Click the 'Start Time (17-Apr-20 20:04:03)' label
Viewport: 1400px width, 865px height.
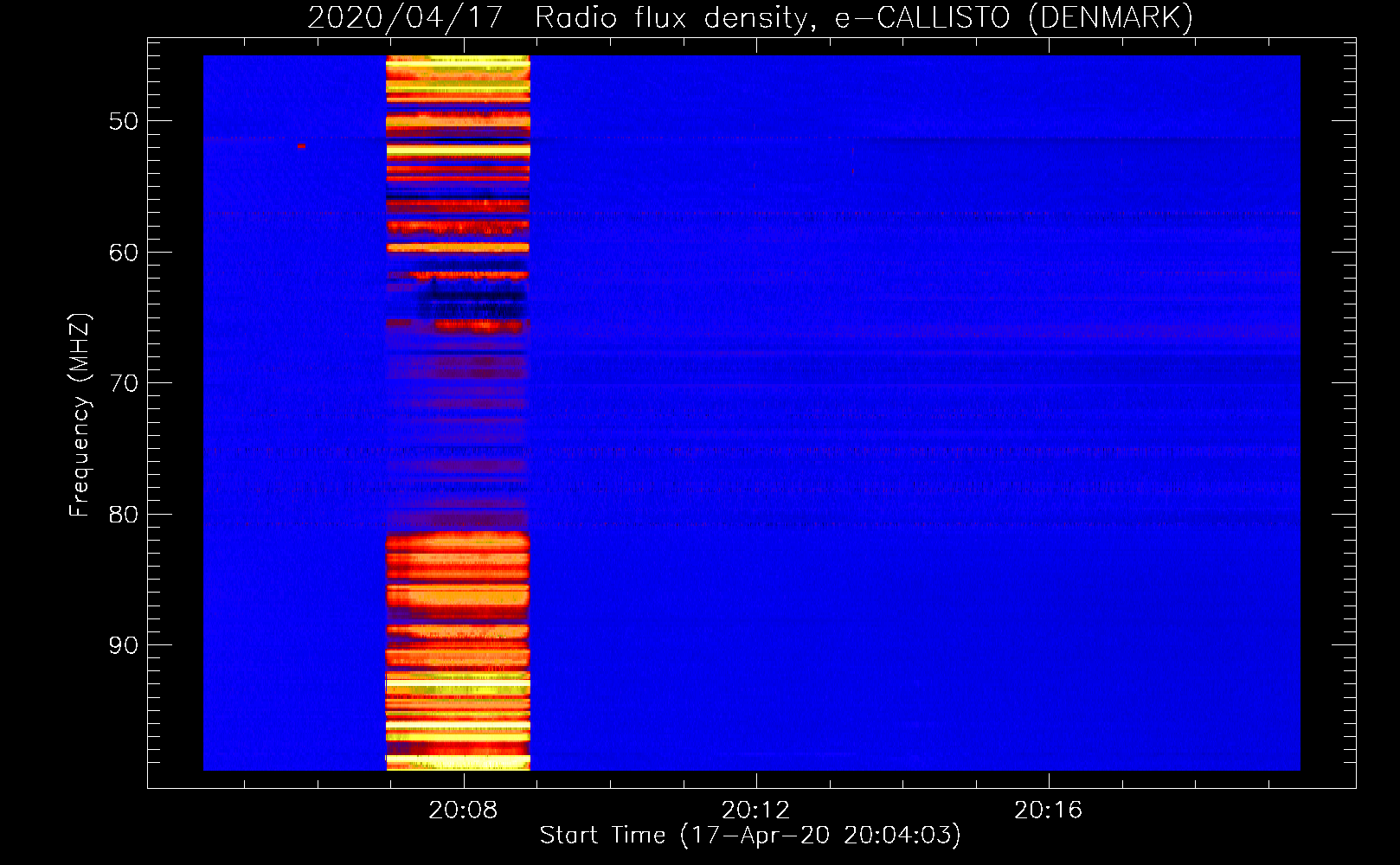(x=750, y=836)
